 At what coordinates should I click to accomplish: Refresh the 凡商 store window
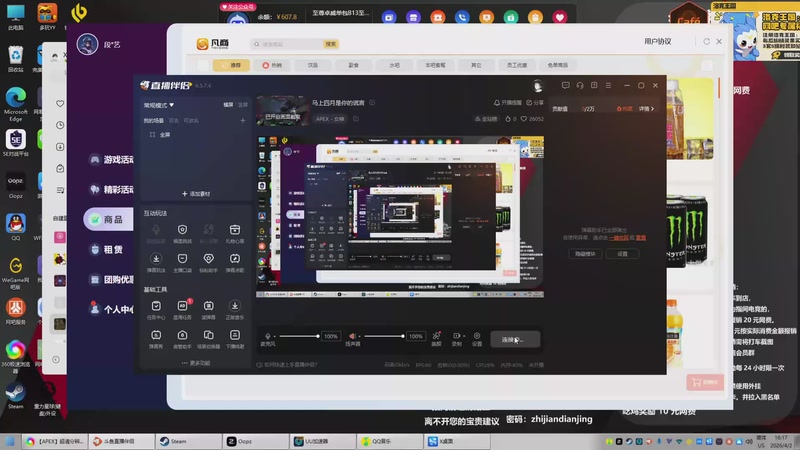pos(706,41)
